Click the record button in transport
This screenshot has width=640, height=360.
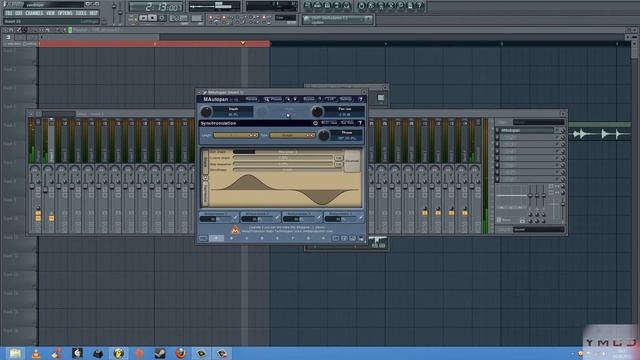pos(162,18)
